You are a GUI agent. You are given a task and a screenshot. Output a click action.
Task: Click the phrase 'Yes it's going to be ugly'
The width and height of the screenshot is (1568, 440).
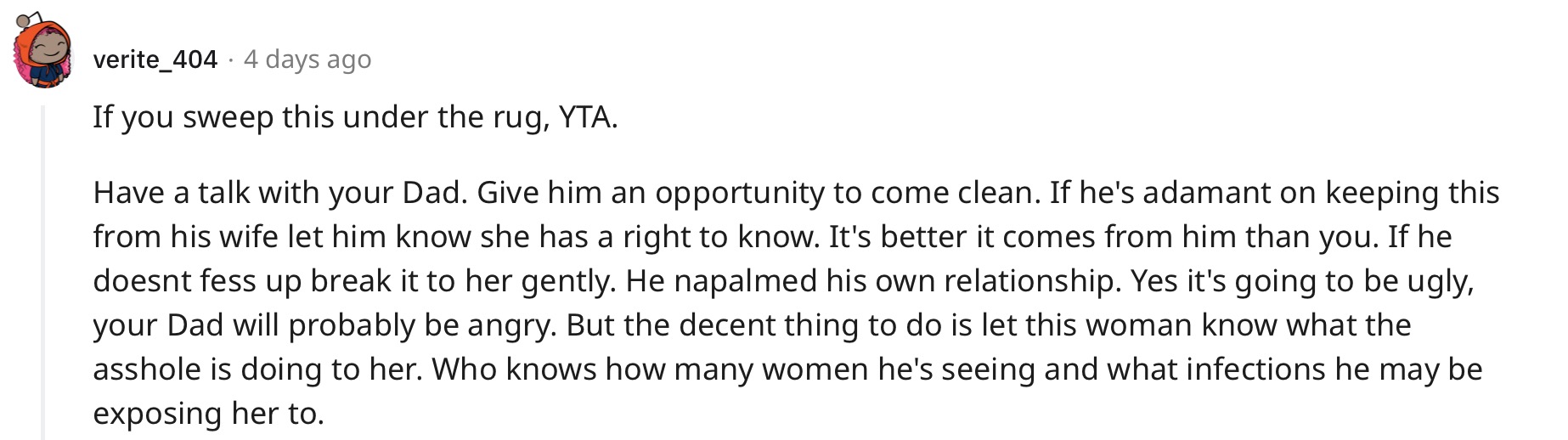pos(1301,281)
